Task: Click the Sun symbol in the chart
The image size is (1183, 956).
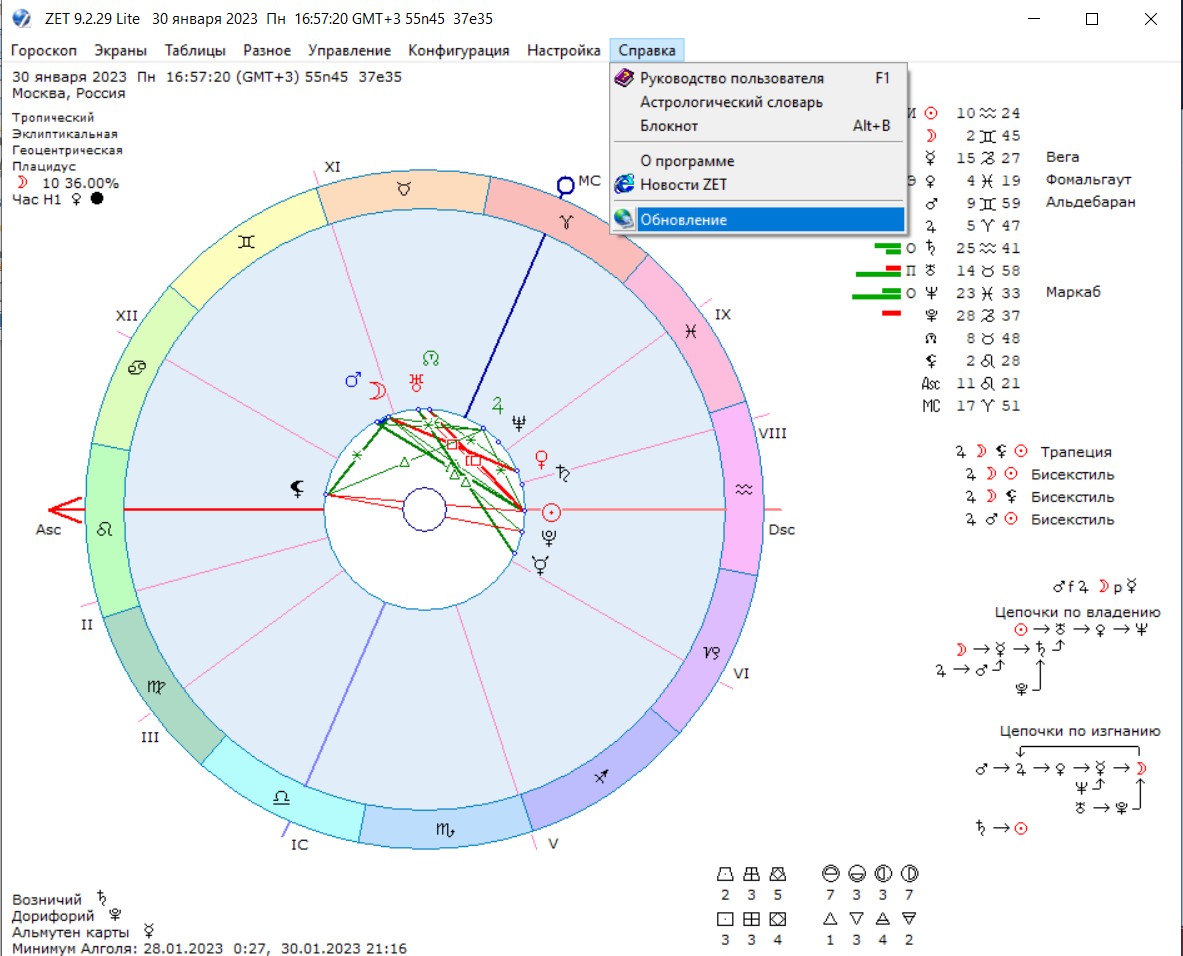Action: (x=551, y=512)
